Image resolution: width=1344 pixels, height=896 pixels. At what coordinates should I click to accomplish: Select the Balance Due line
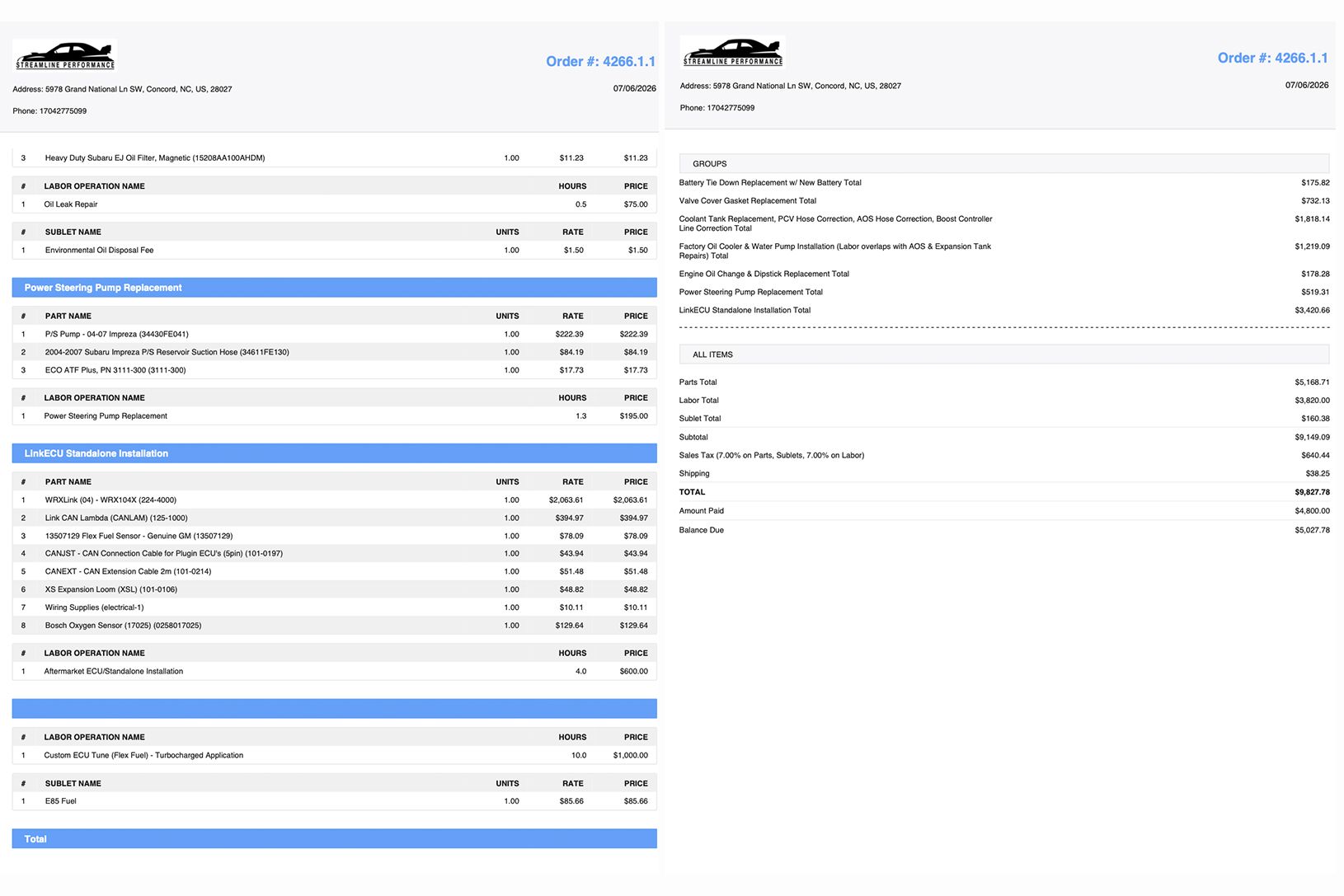tap(1004, 530)
